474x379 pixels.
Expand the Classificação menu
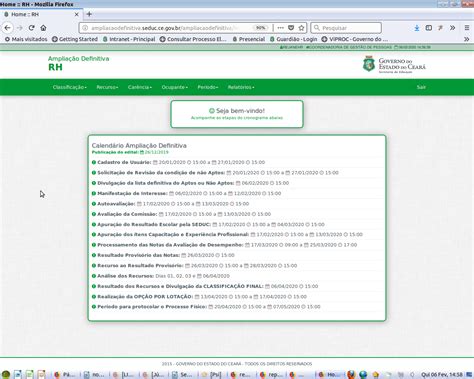(69, 87)
